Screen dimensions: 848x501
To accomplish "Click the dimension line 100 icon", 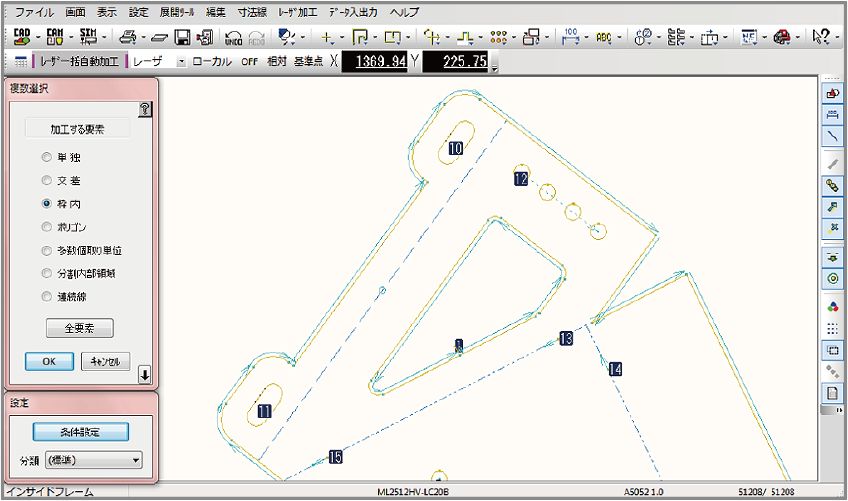I will (x=571, y=37).
